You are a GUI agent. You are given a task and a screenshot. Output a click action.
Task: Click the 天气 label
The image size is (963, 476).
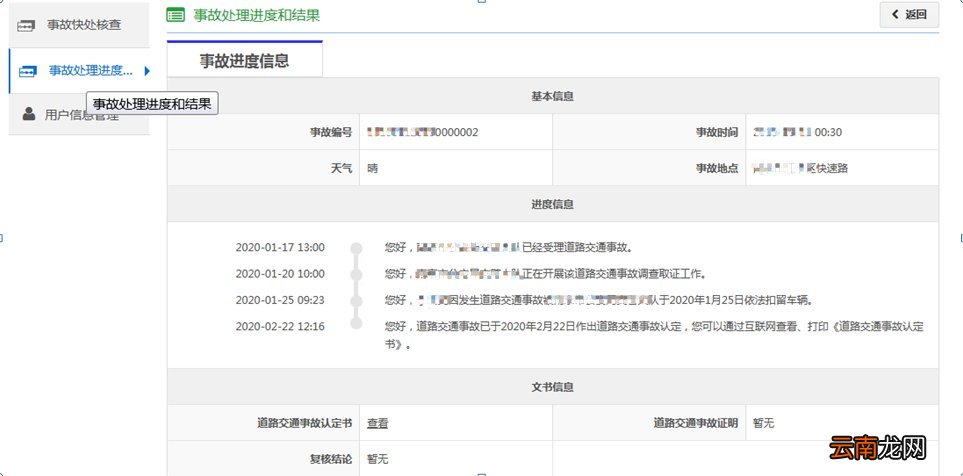pyautogui.click(x=341, y=168)
